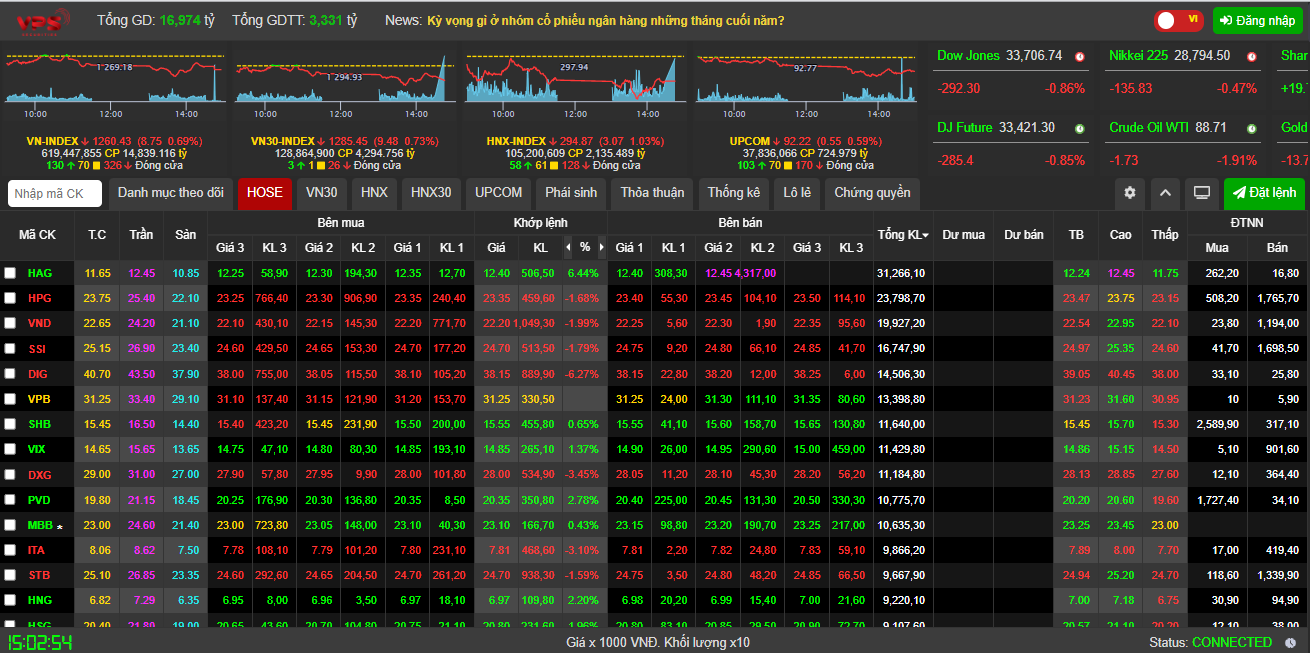Click left arrow next to % column
This screenshot has height=653, width=1310.
tap(569, 247)
